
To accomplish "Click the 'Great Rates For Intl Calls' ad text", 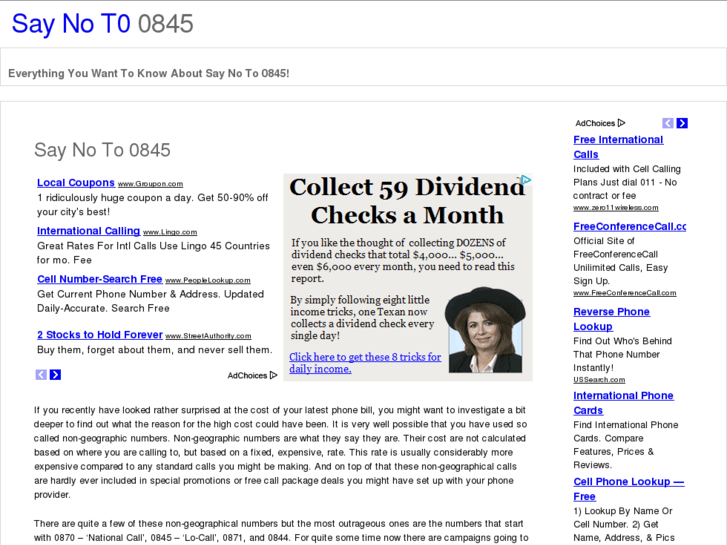I will pos(153,253).
